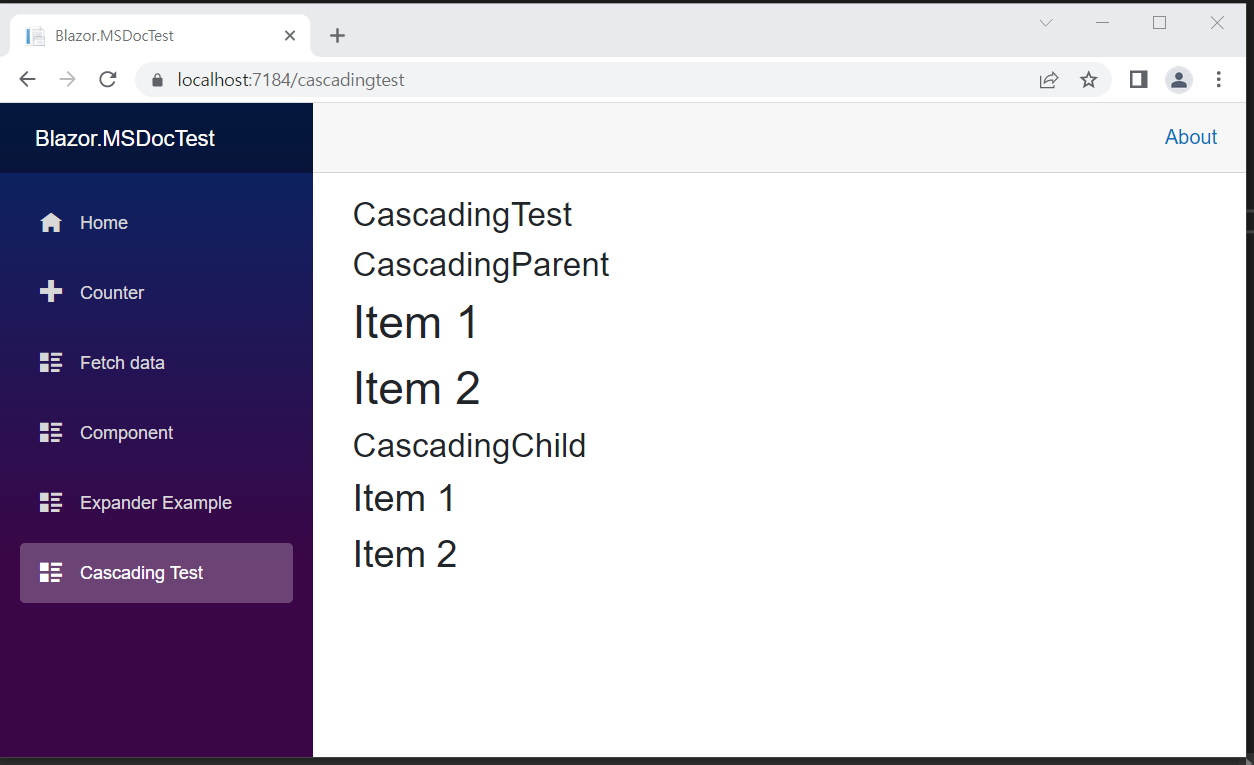This screenshot has width=1254, height=765.
Task: Bookmark this page with the star icon
Action: [1089, 80]
